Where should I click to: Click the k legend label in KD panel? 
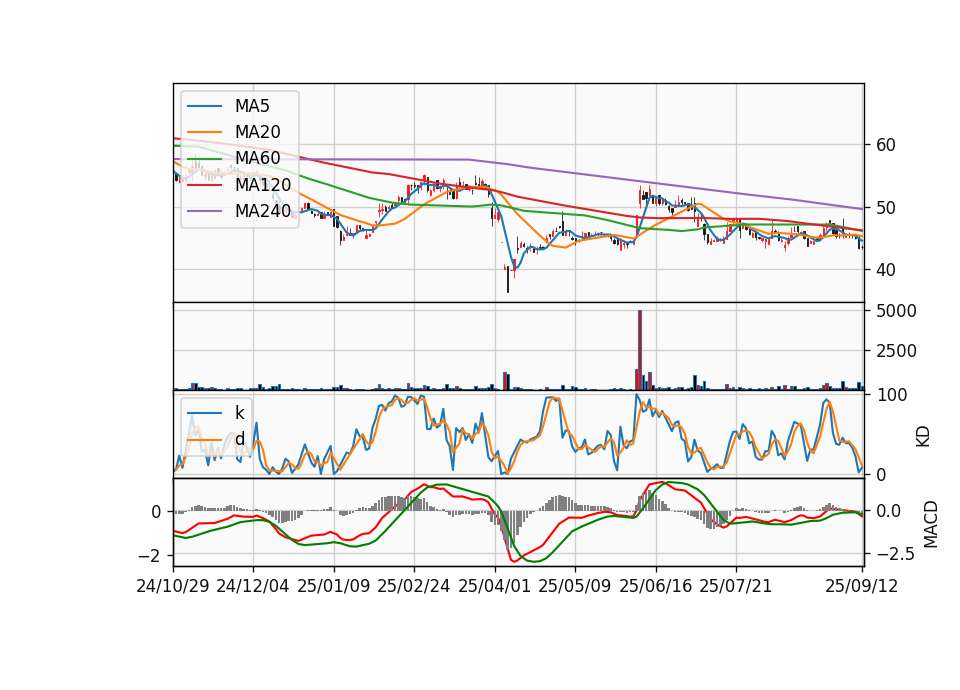click(x=239, y=413)
